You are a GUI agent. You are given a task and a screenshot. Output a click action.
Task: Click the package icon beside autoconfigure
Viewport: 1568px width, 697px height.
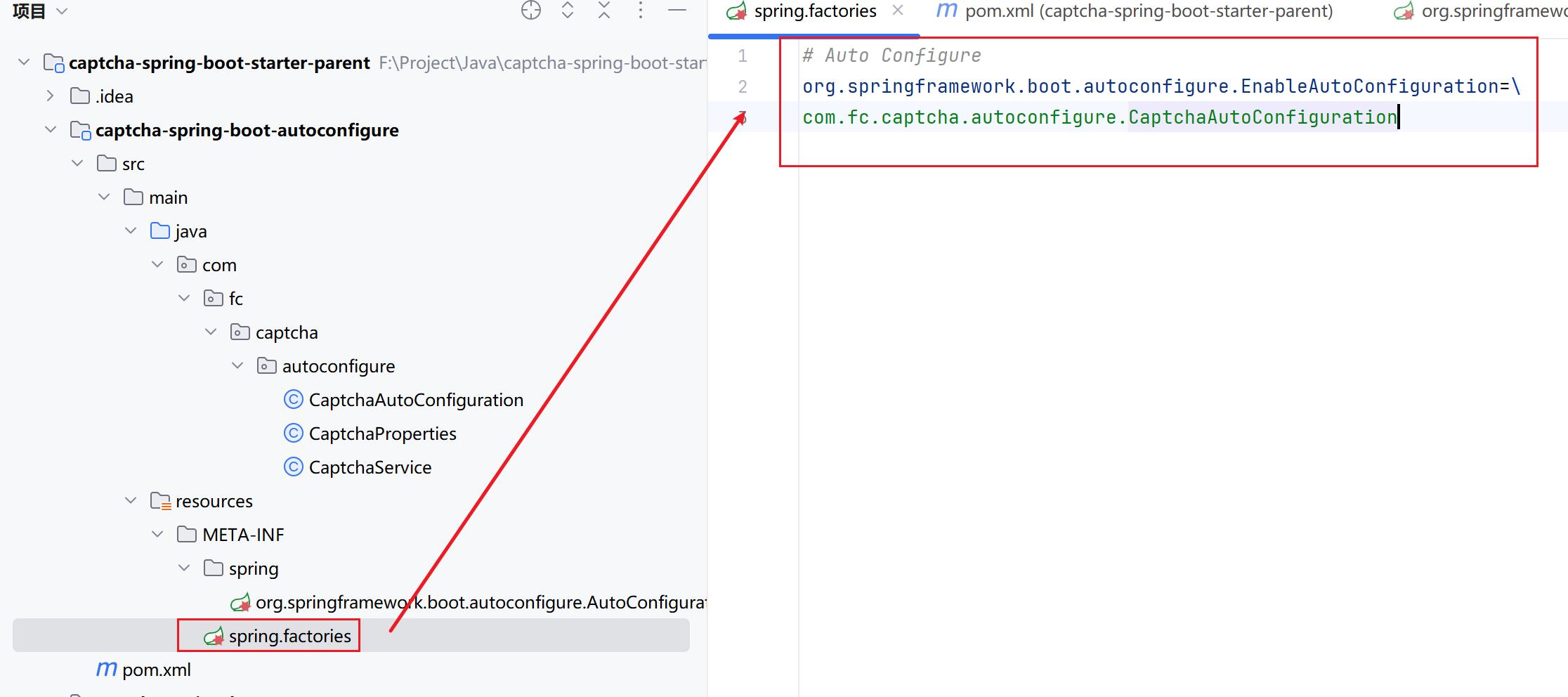tap(267, 365)
